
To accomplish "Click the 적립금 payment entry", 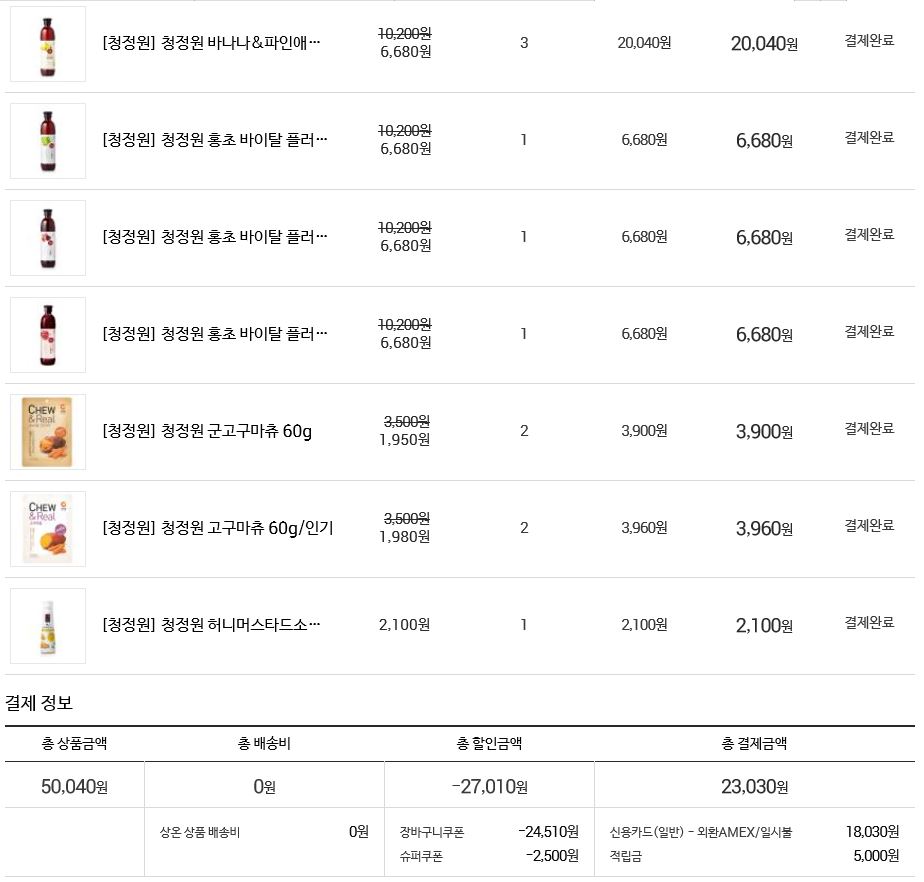I will 626,856.
